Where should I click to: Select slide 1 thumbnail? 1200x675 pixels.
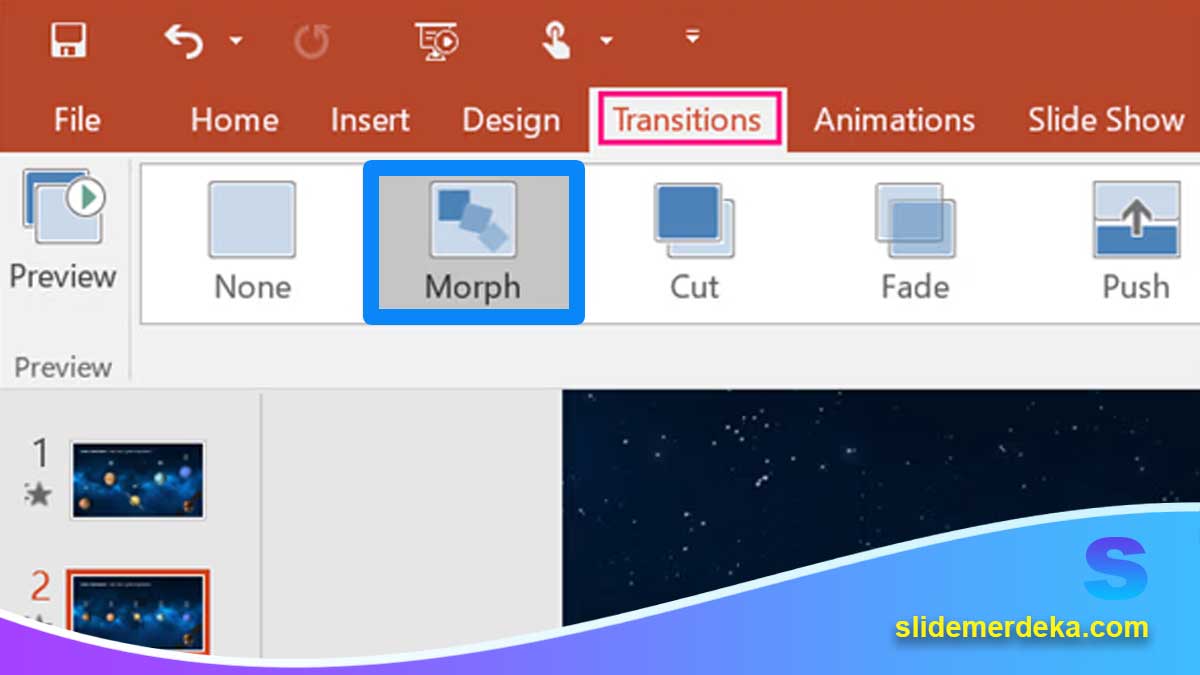point(137,480)
